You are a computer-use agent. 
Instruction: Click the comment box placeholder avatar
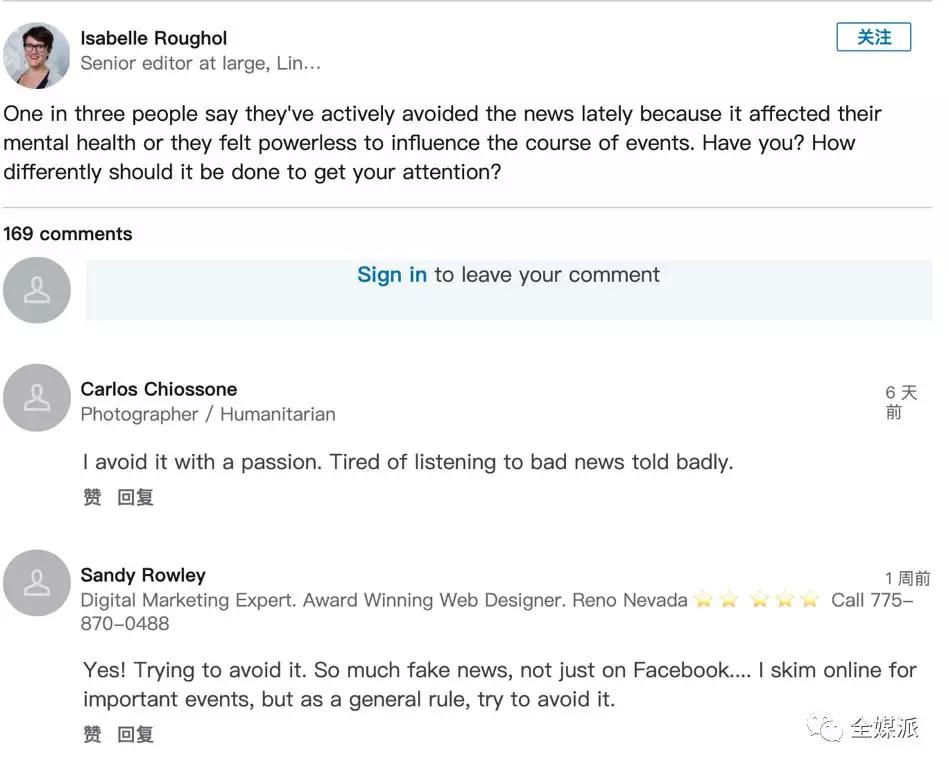click(x=37, y=290)
